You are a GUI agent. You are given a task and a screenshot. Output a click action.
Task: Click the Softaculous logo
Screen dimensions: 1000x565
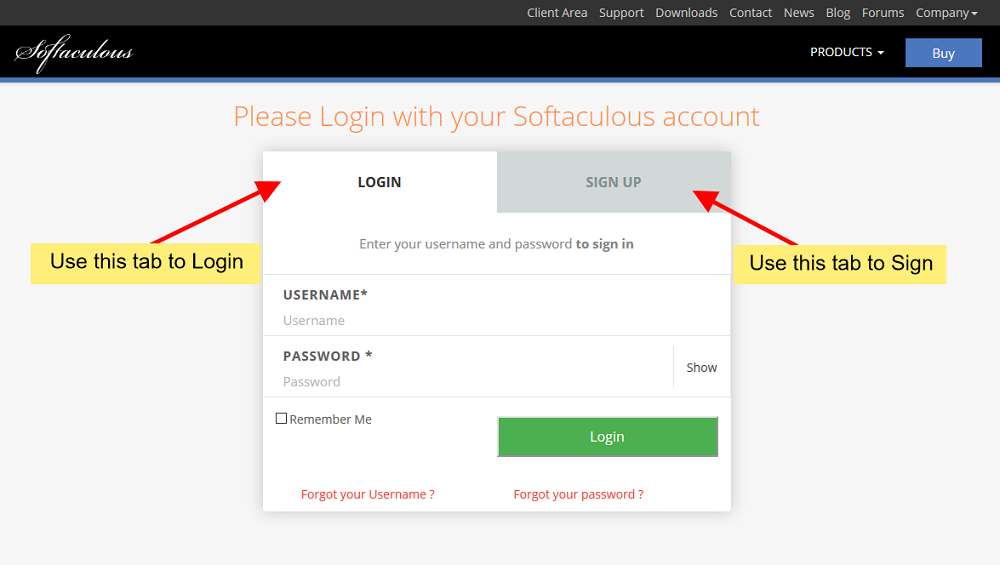(x=74, y=52)
